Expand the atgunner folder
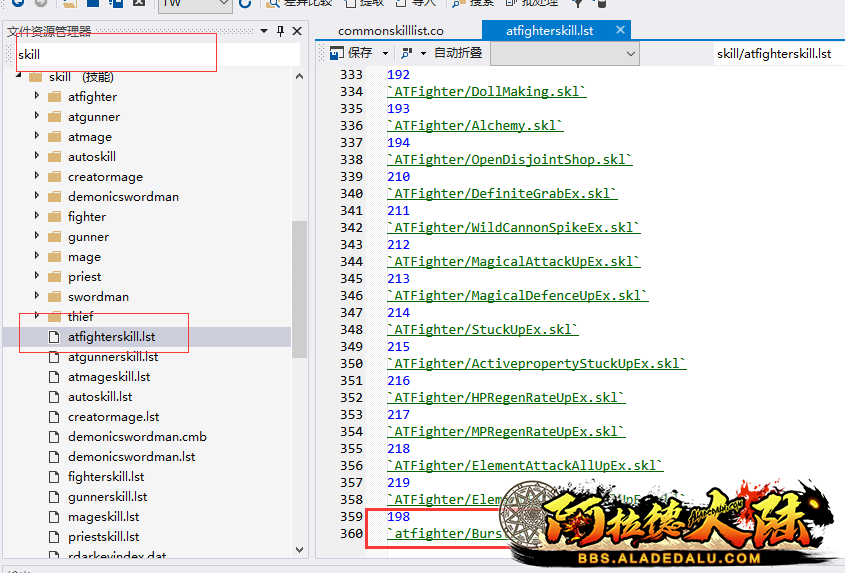The image size is (845, 573). [37, 117]
